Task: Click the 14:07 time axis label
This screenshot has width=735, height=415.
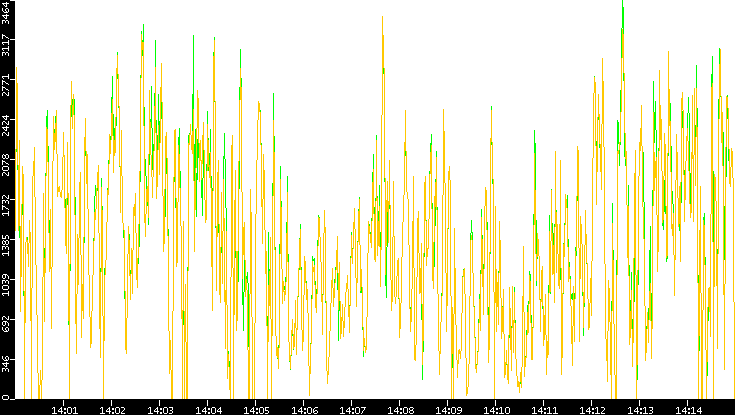Action: coord(352,410)
